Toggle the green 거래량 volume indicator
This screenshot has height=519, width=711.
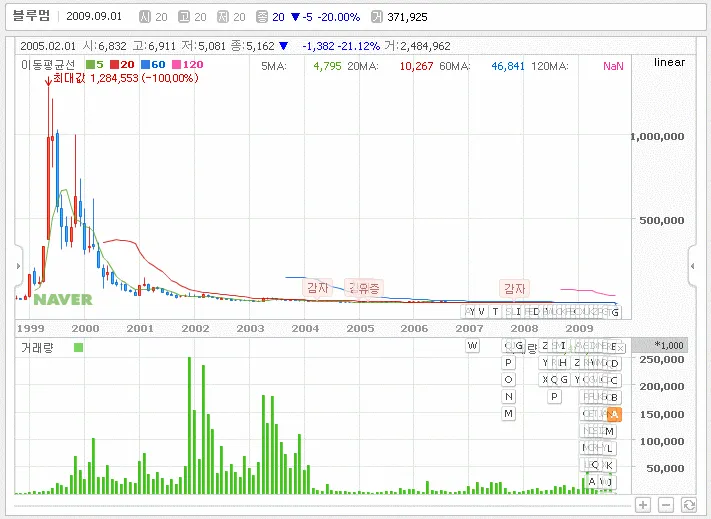click(x=79, y=347)
